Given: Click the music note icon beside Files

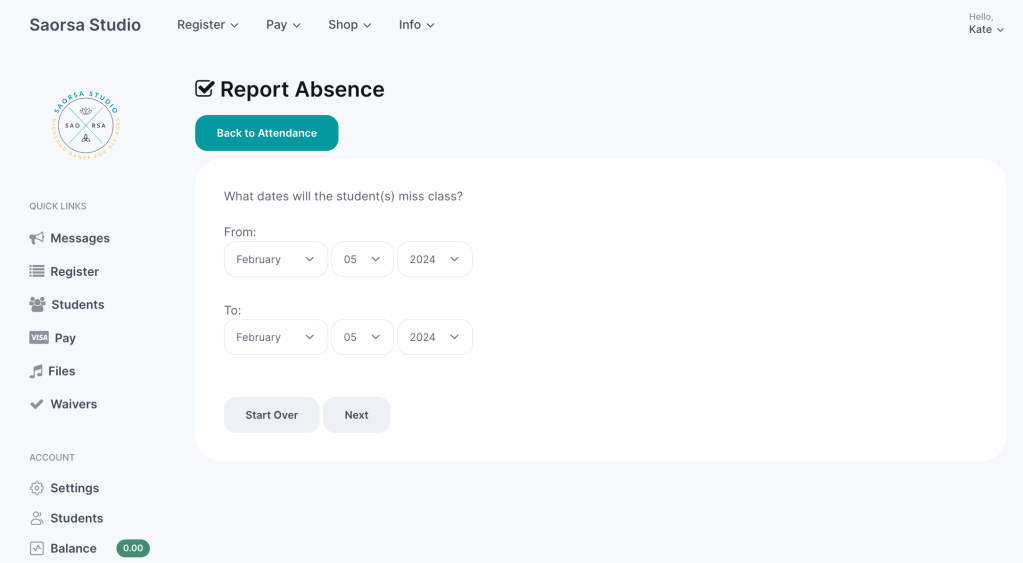Looking at the screenshot, I should (x=36, y=371).
